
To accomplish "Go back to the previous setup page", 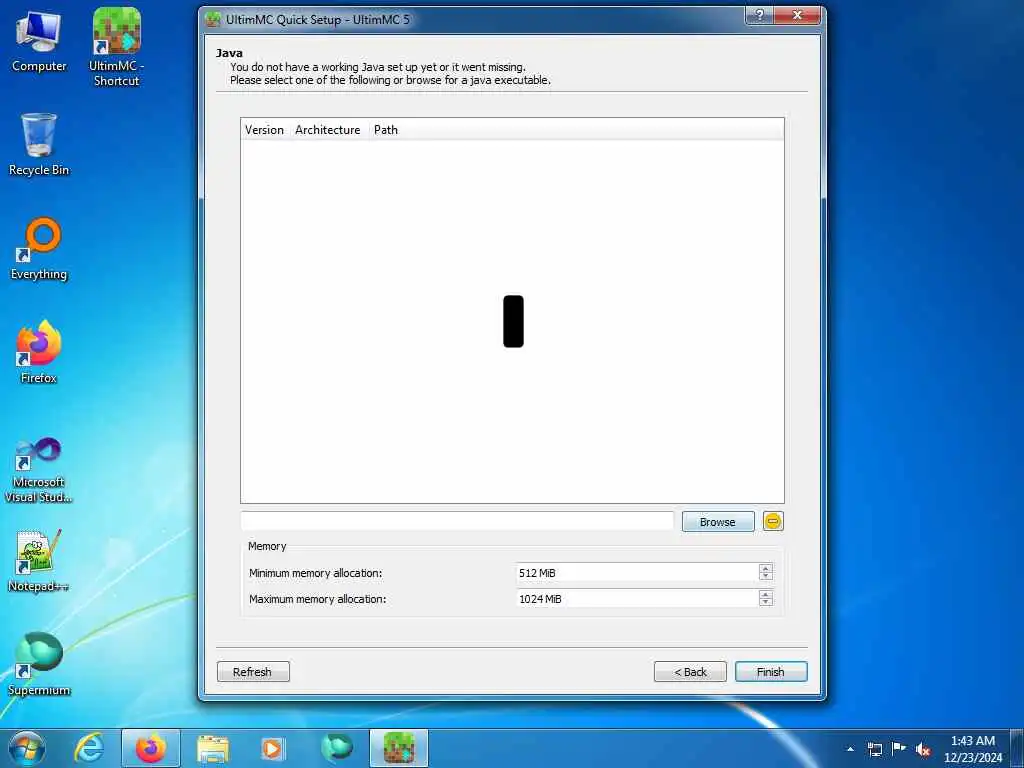I will click(690, 672).
